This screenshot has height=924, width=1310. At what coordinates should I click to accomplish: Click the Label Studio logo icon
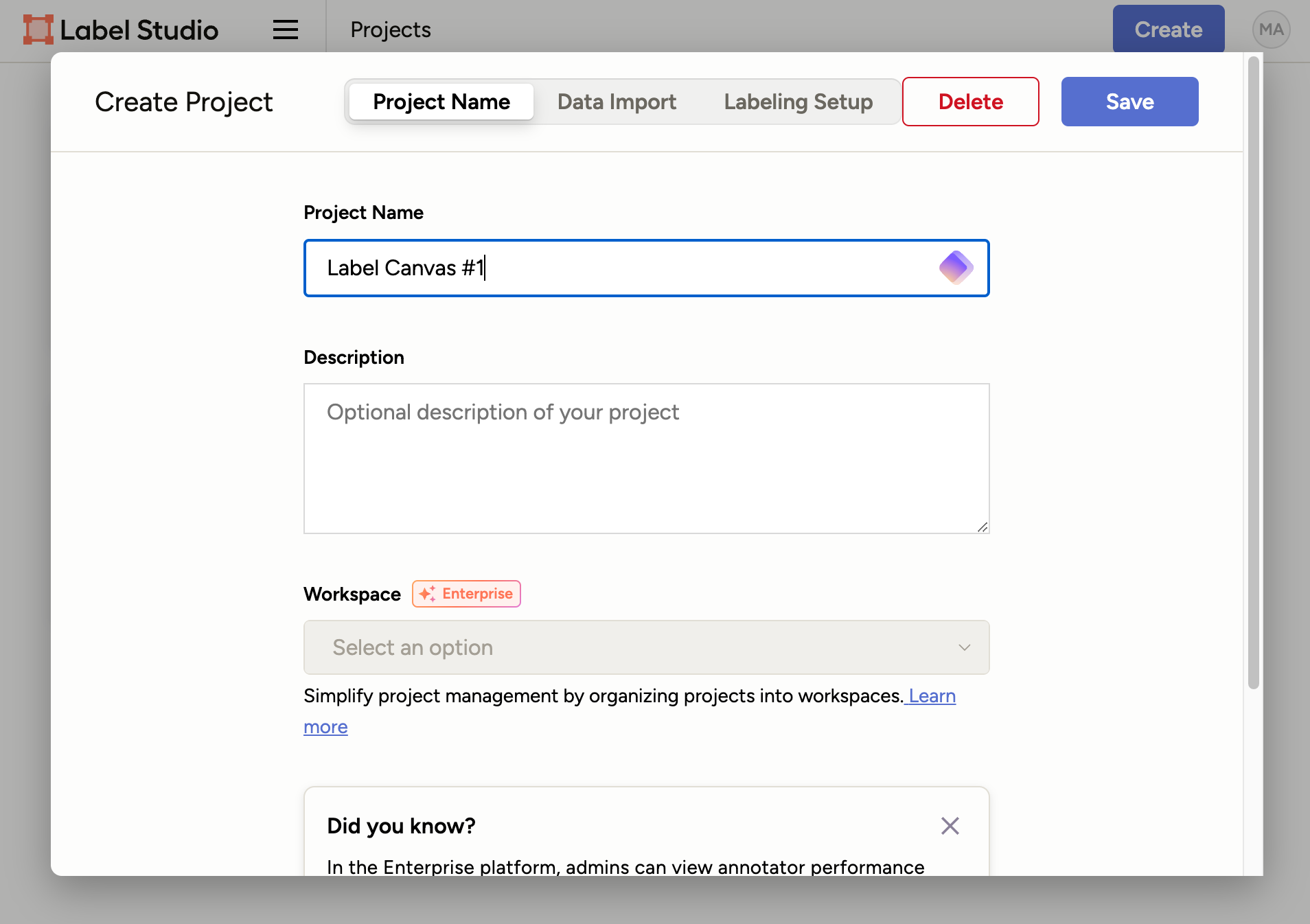tap(38, 30)
